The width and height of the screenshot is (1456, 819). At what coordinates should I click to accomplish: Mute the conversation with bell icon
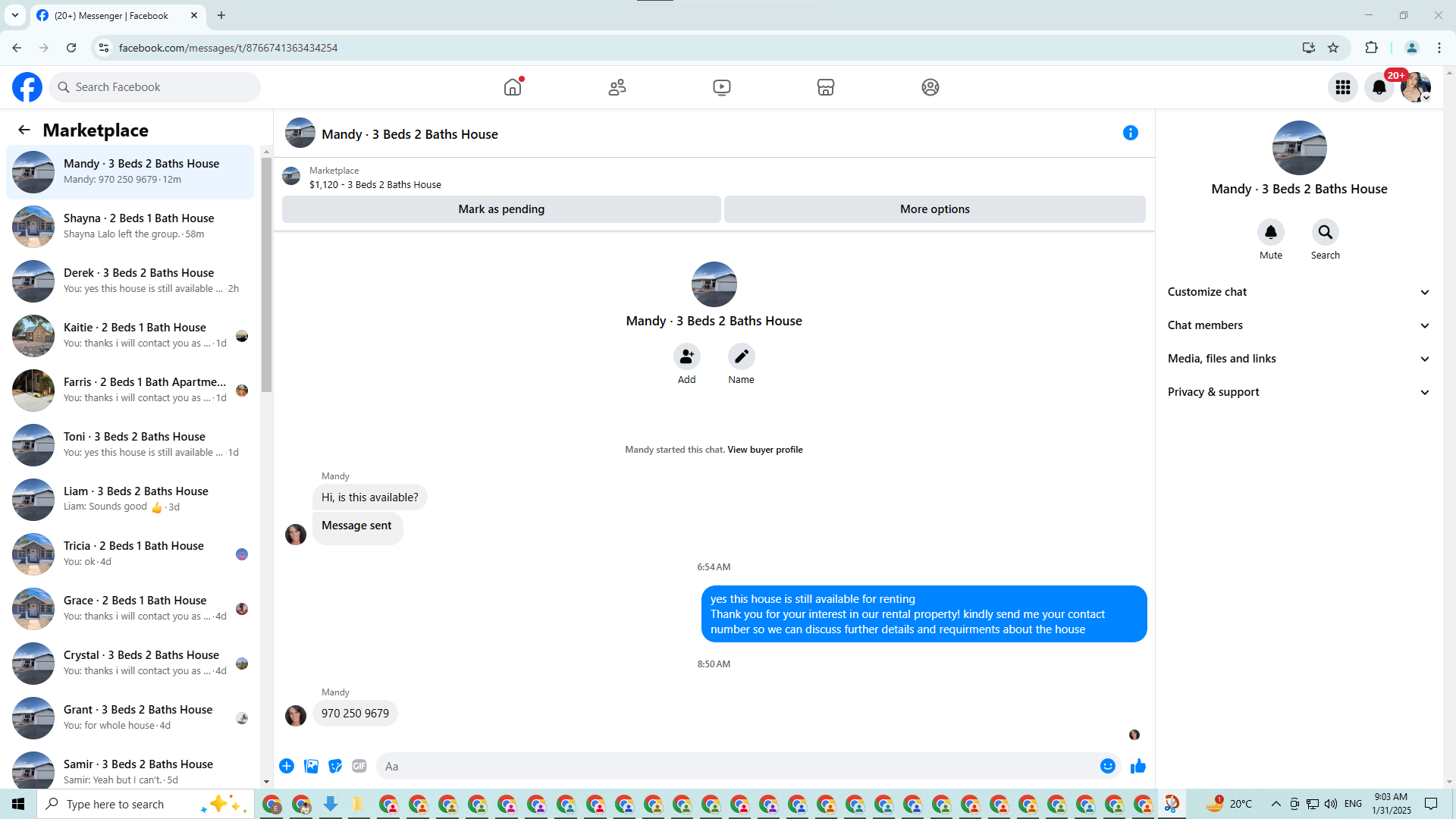tap(1271, 232)
